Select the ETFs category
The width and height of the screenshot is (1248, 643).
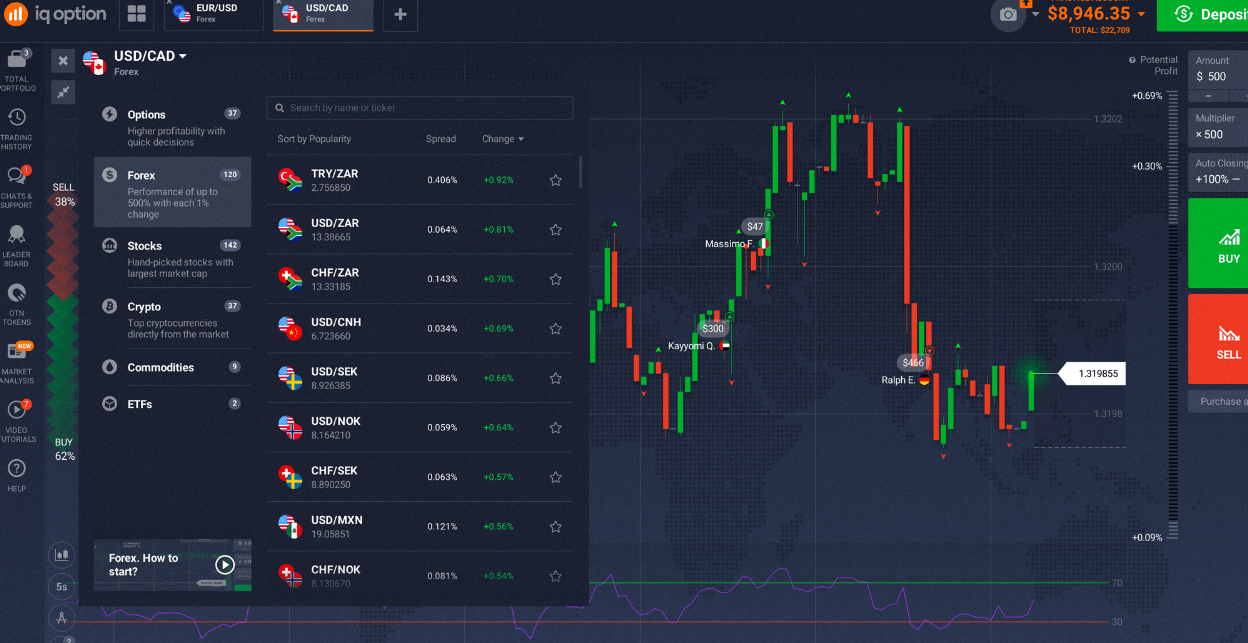click(x=172, y=404)
